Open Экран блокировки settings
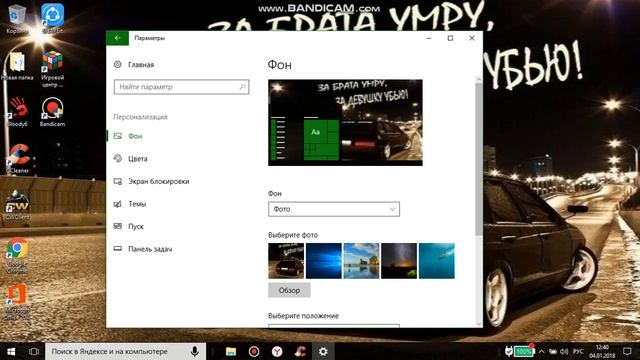Viewport: 640px width, 360px height. pos(151,181)
